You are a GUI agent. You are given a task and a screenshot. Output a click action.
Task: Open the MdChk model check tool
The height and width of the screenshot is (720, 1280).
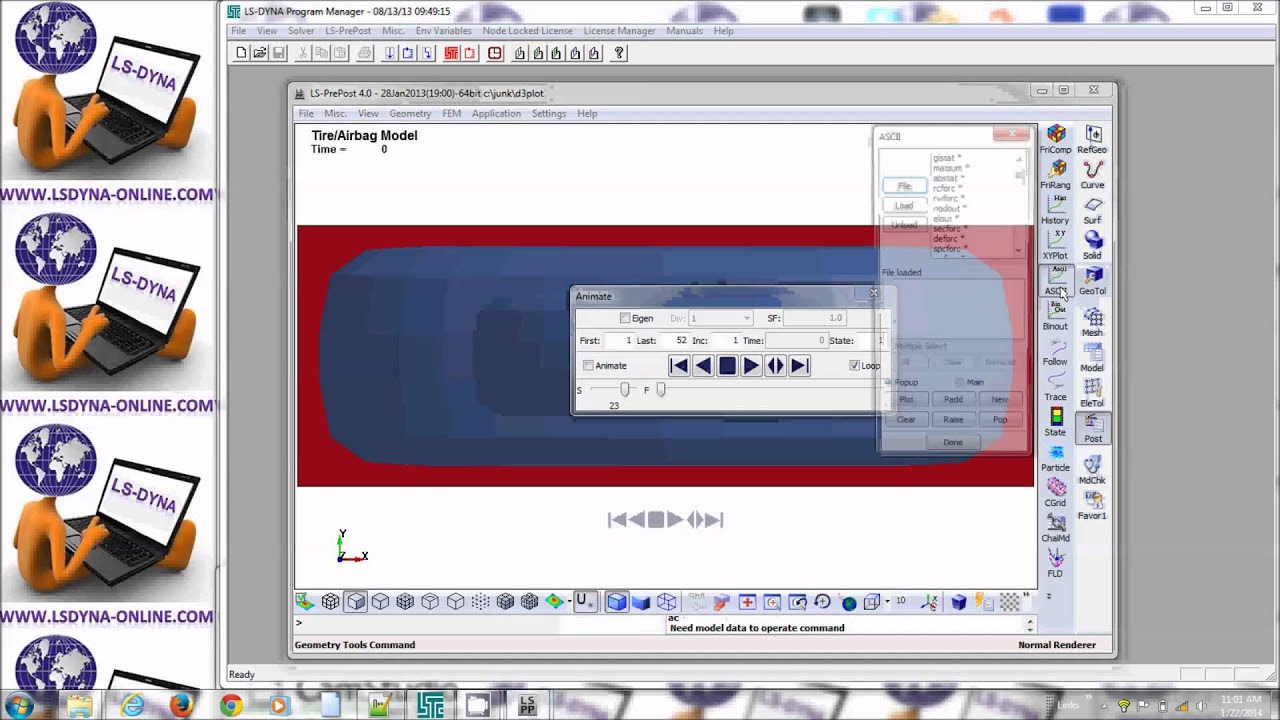coord(1092,469)
